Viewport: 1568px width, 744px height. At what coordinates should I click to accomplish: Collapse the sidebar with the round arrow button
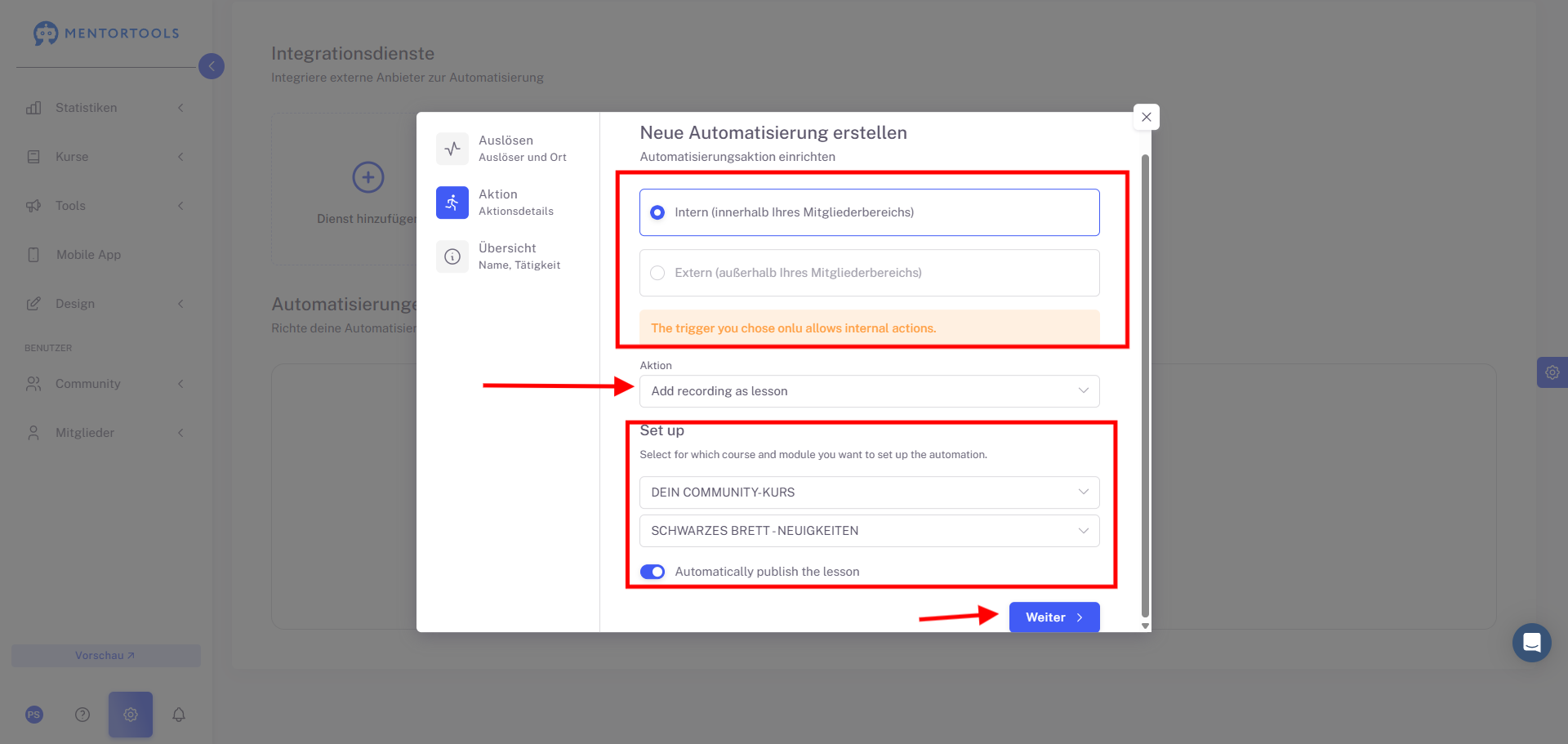pos(212,66)
